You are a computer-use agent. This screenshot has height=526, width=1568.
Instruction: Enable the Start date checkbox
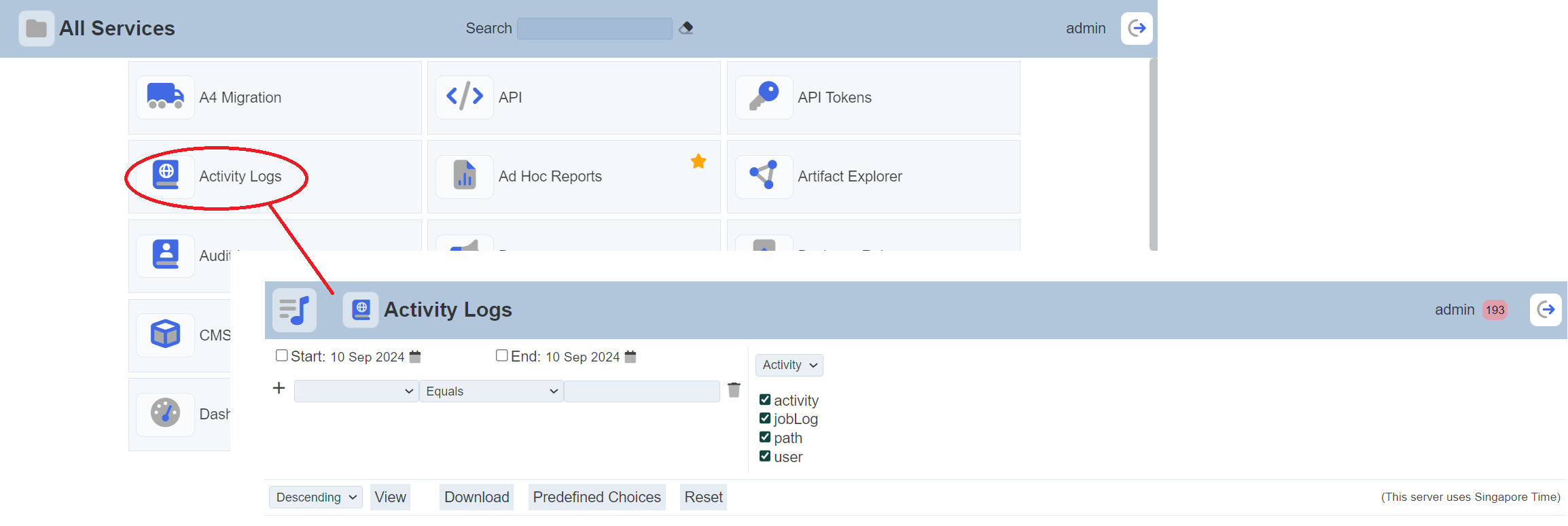tap(282, 355)
